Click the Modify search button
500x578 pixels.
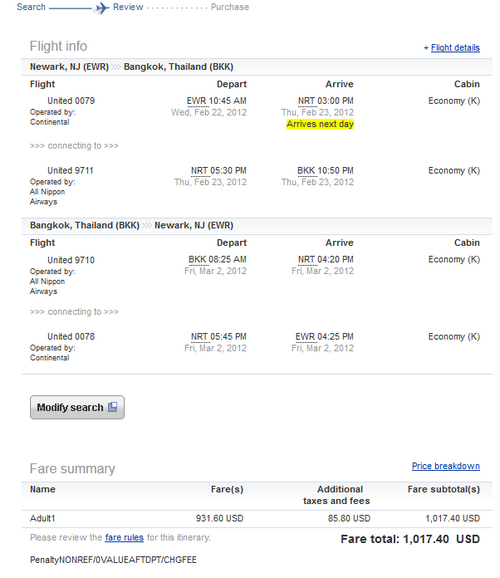click(x=77, y=407)
